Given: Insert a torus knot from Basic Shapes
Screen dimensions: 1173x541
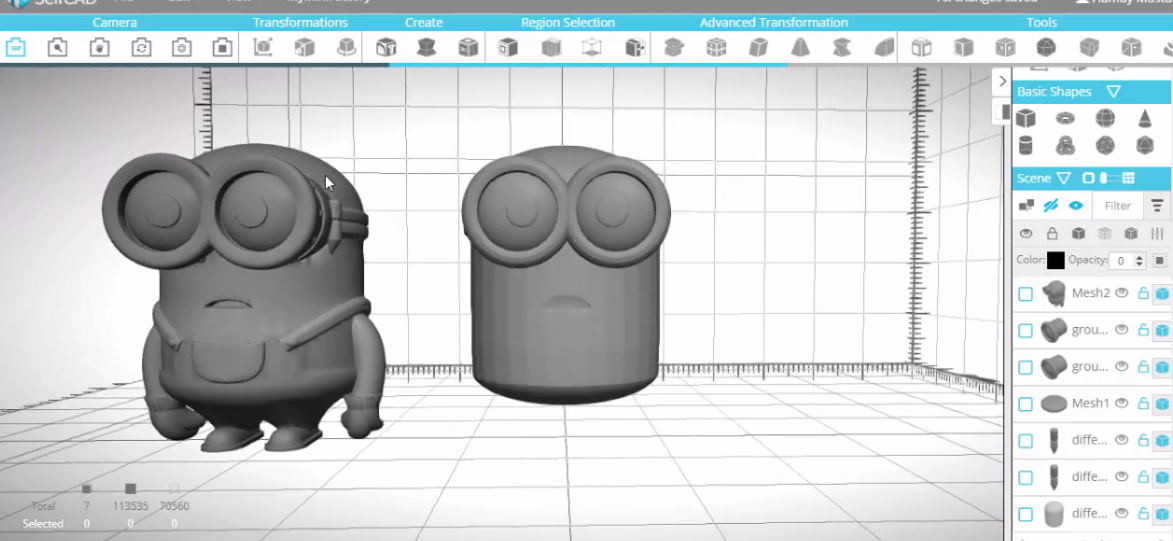Looking at the screenshot, I should [1065, 144].
